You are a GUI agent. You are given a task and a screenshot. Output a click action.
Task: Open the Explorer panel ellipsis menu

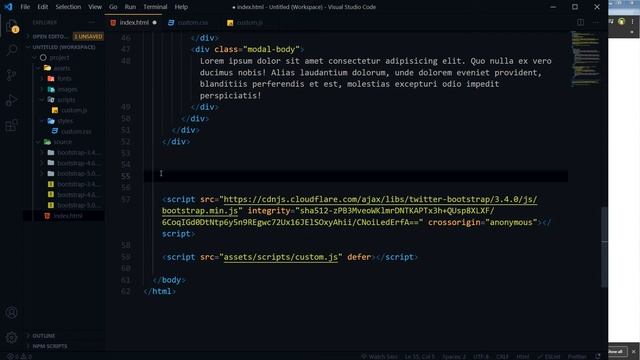pos(91,22)
